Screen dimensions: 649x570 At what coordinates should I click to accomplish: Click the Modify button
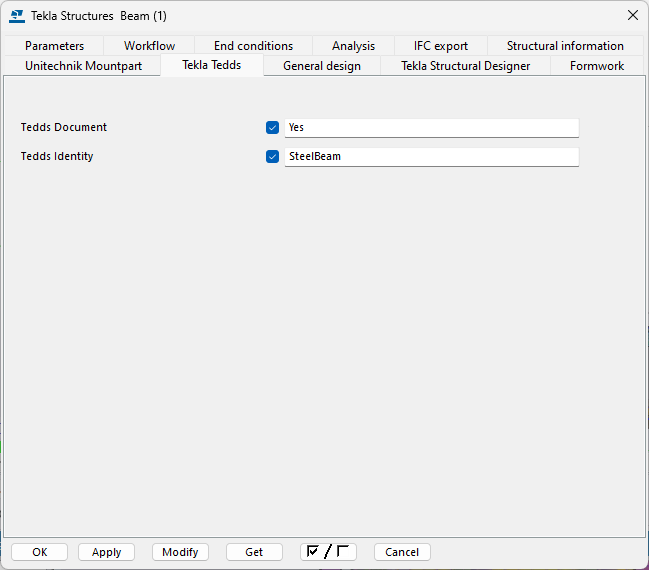180,552
